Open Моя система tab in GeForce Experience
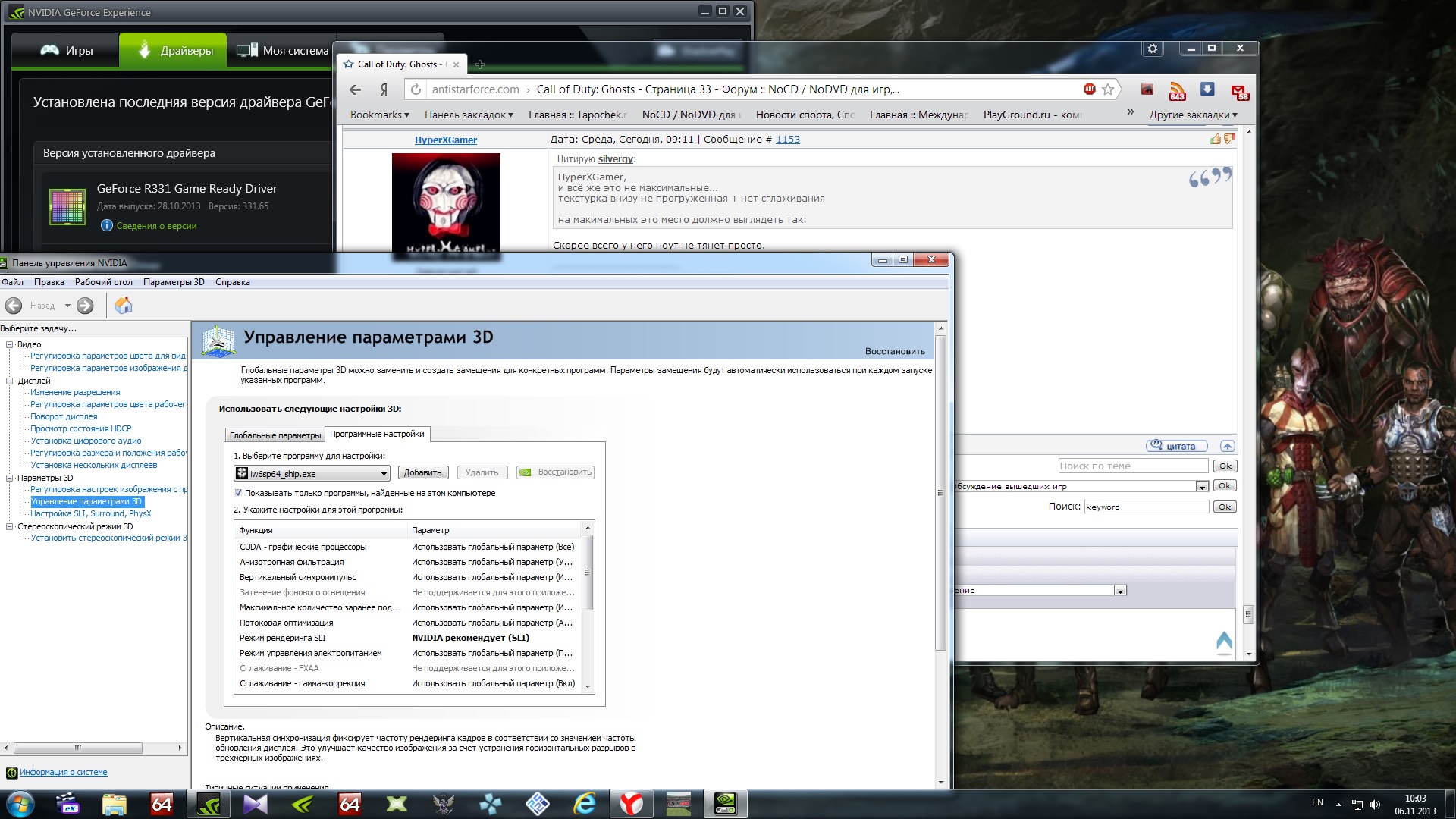 [x=282, y=51]
